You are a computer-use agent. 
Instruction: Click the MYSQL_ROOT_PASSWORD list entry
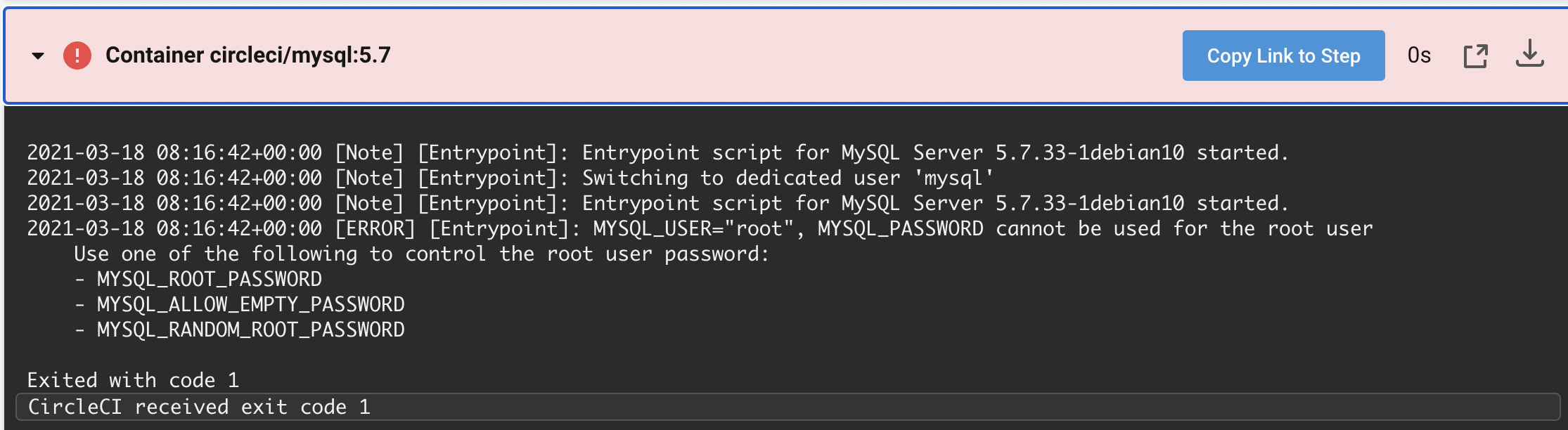tap(209, 280)
